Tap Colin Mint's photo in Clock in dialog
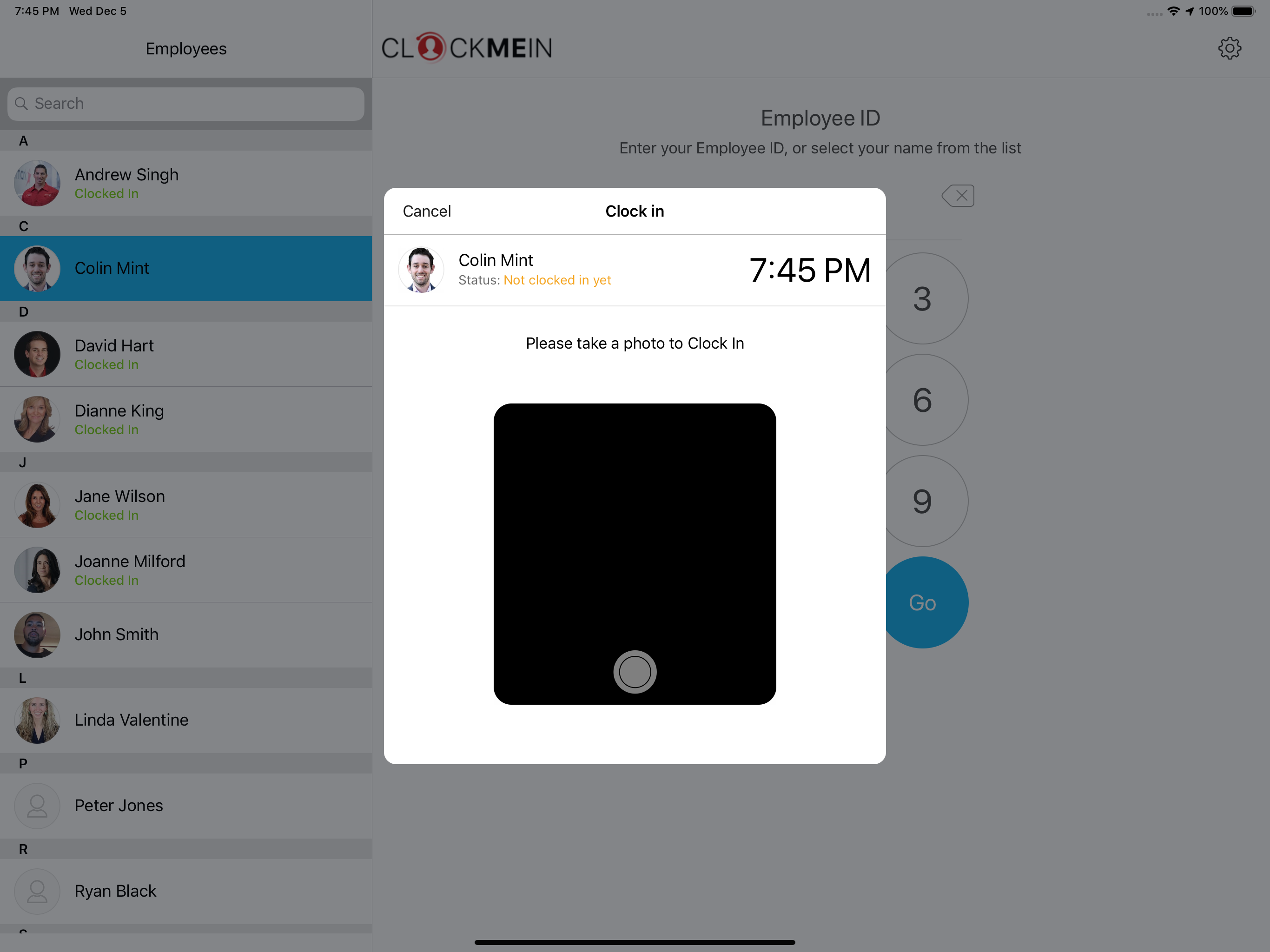Viewport: 1270px width, 952px height. 421,270
